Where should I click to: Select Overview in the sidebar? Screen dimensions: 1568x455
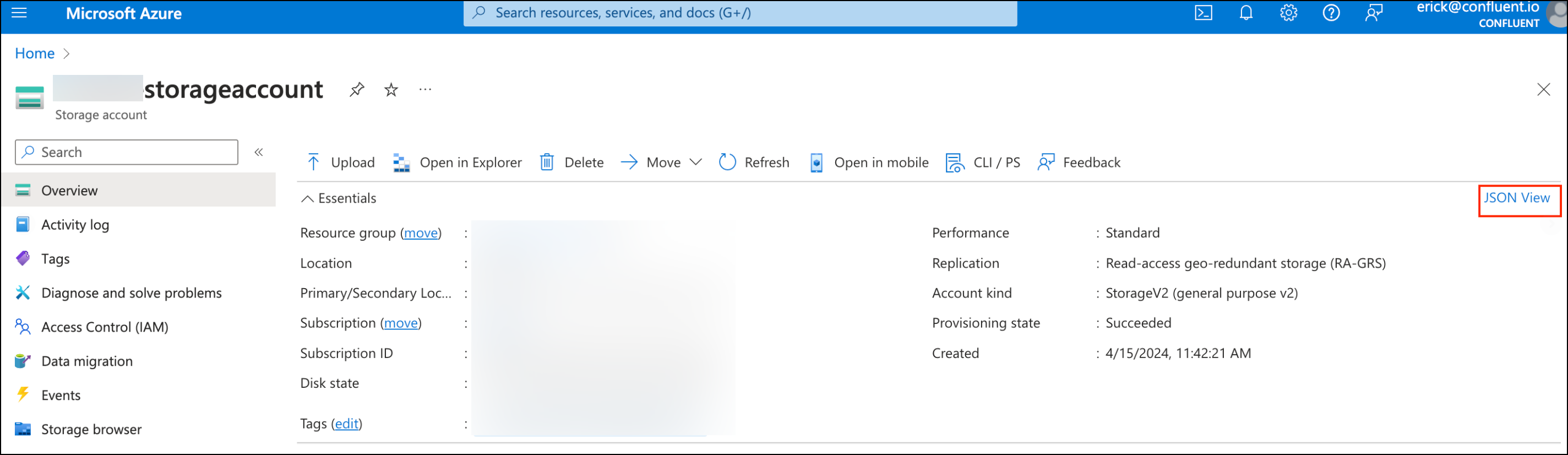point(139,191)
